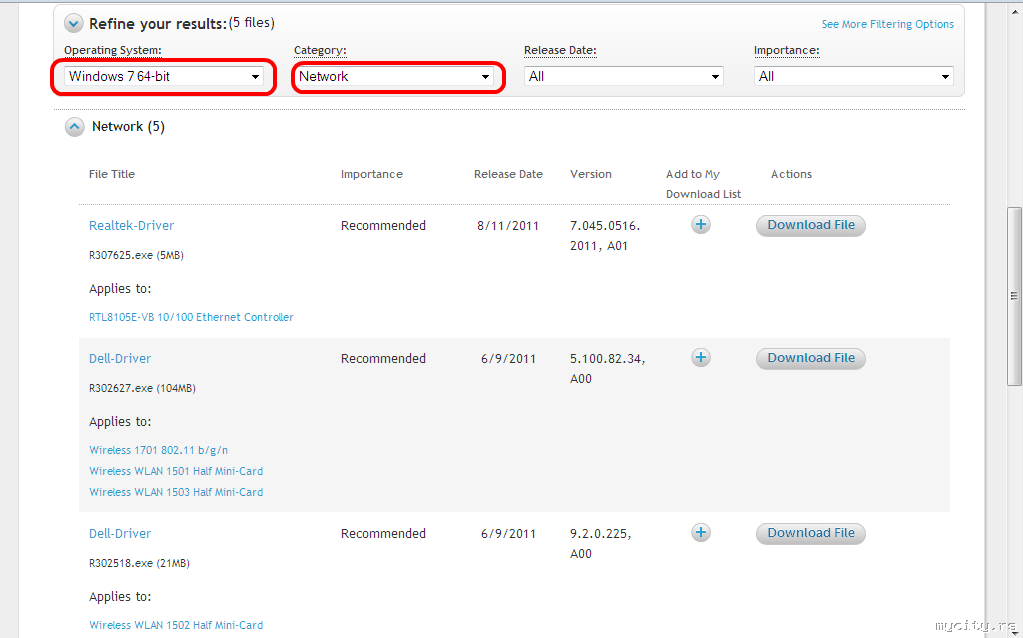Add Dell-Driver R302627.exe to download list
The image size is (1023, 638).
point(701,357)
